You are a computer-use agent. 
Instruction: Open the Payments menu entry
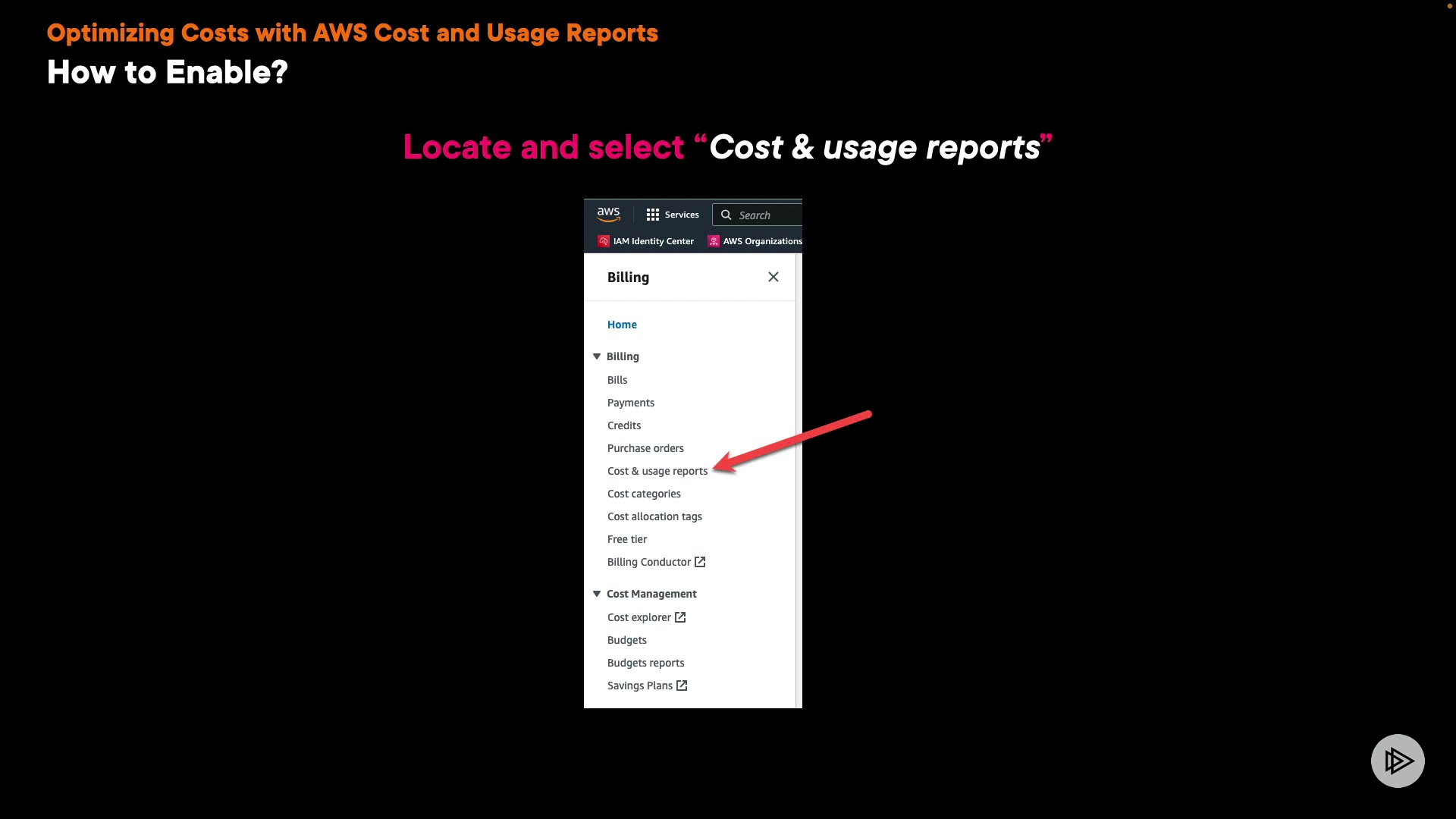630,403
